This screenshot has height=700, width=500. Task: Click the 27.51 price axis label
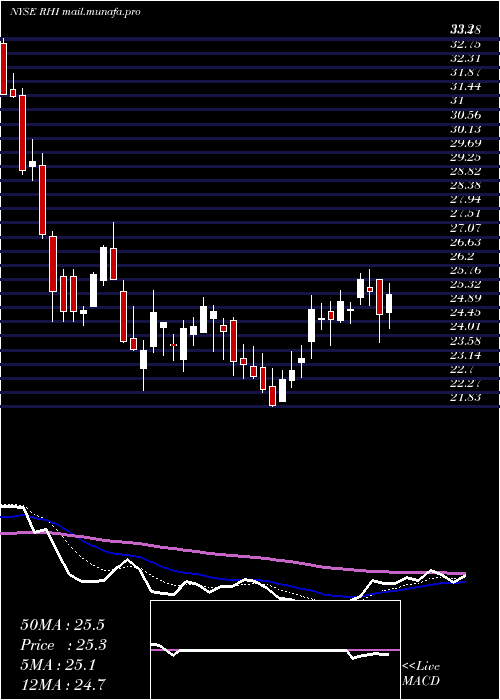click(465, 213)
